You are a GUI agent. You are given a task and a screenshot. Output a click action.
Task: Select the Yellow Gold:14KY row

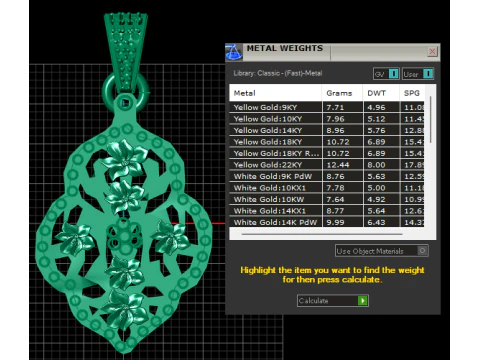[x=327, y=130]
